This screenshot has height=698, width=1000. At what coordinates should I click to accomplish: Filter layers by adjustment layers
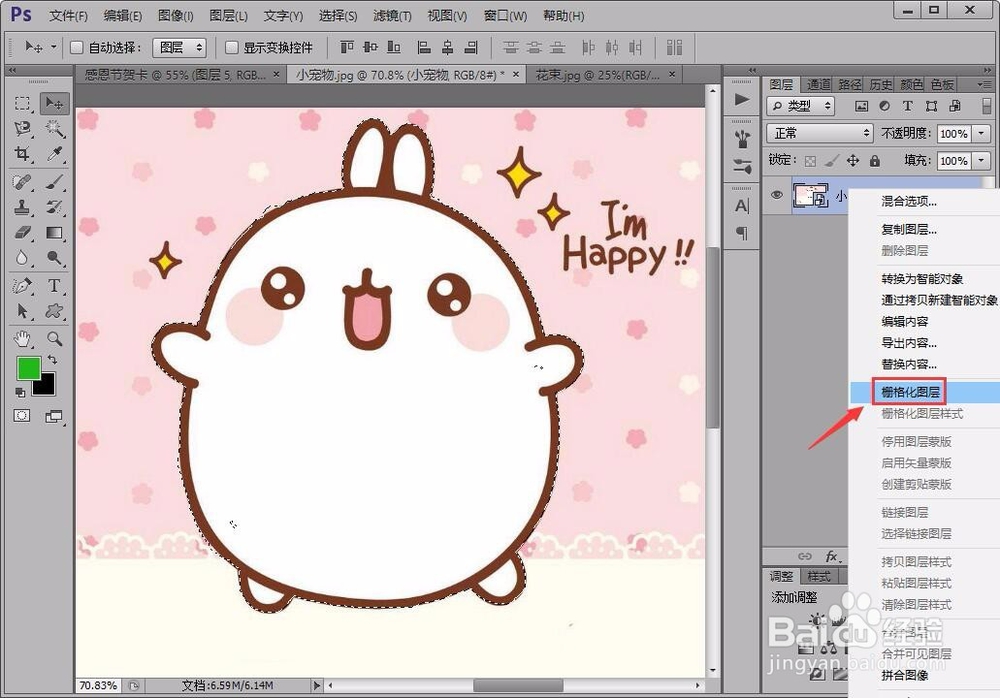click(885, 106)
